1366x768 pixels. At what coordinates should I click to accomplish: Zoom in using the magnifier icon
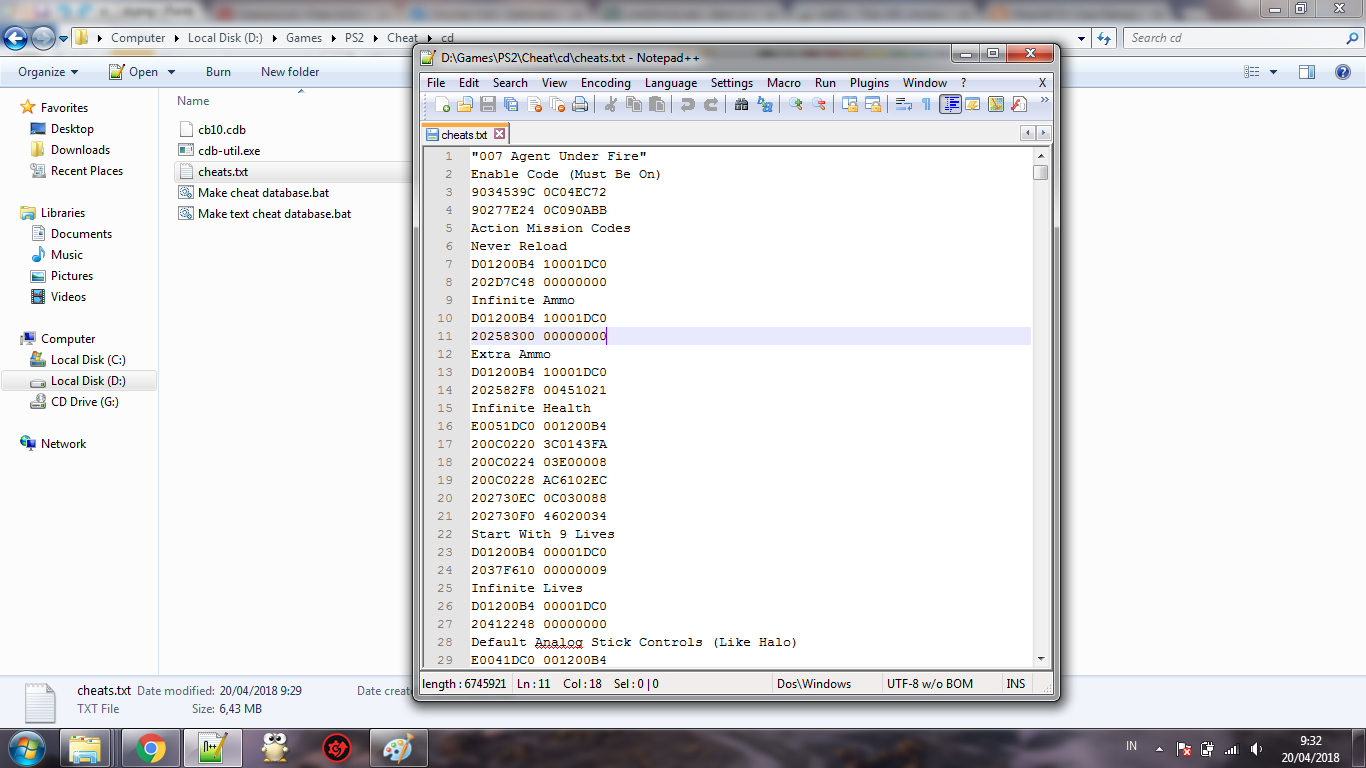tap(793, 104)
